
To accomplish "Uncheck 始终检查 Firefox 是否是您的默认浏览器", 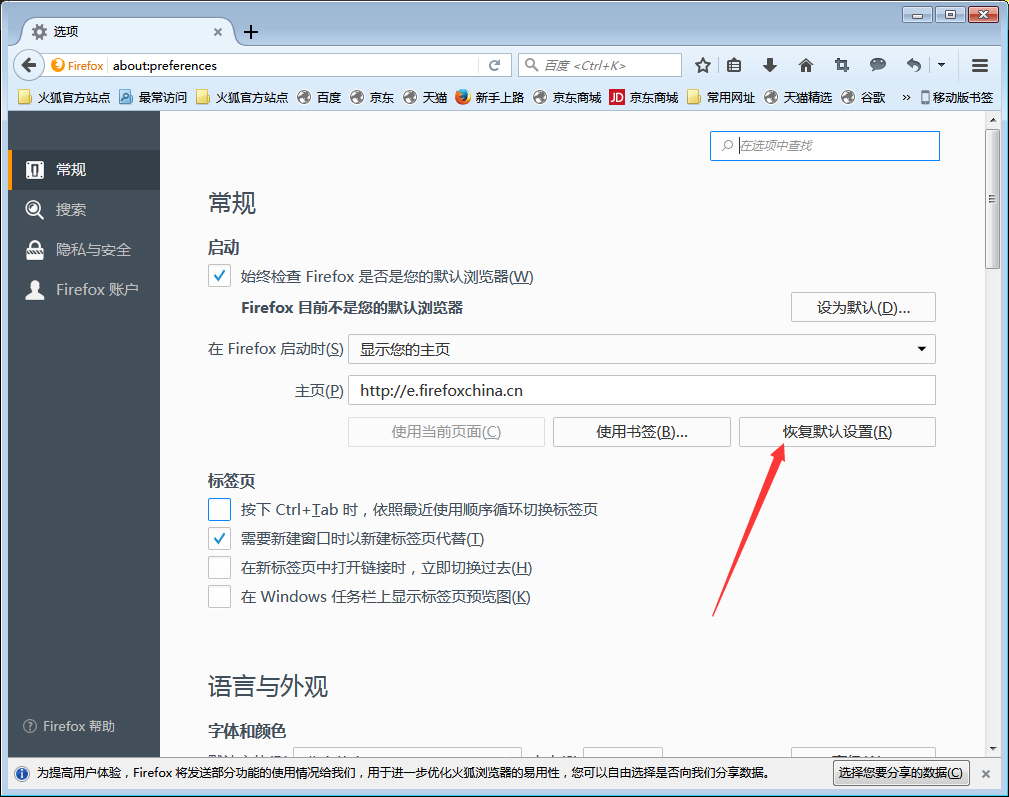I will point(219,275).
